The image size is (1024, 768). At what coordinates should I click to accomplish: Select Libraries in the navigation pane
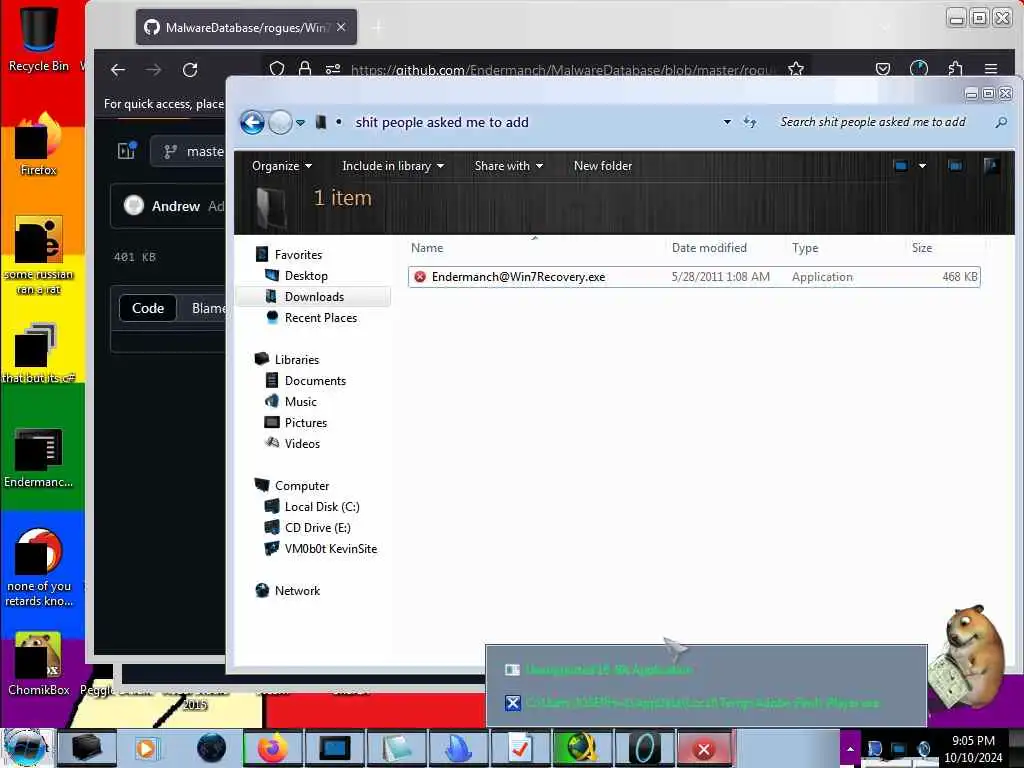(x=296, y=360)
